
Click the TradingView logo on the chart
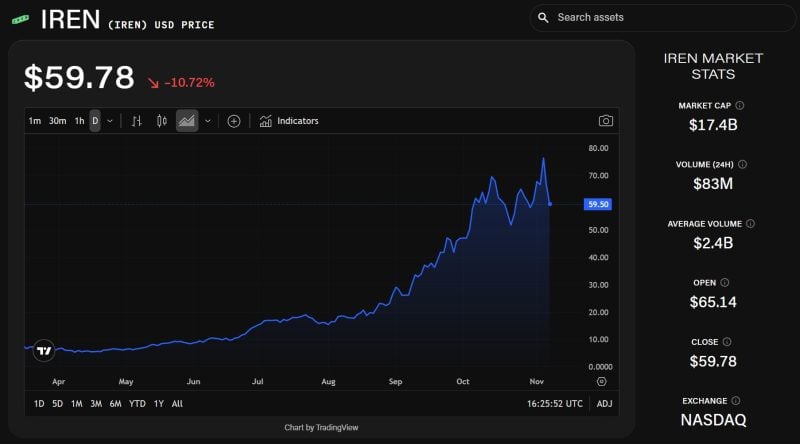tap(43, 350)
